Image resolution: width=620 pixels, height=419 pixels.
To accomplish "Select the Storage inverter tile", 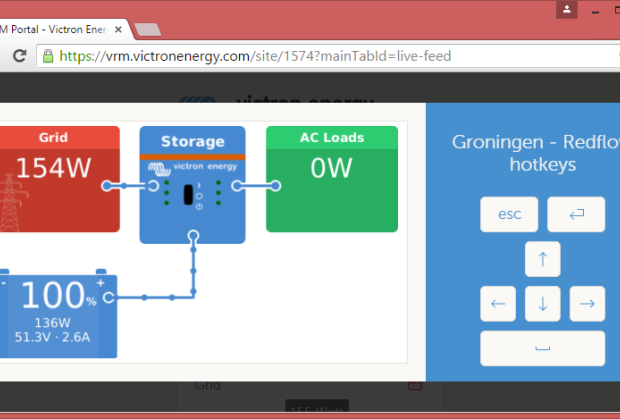I will (x=192, y=184).
